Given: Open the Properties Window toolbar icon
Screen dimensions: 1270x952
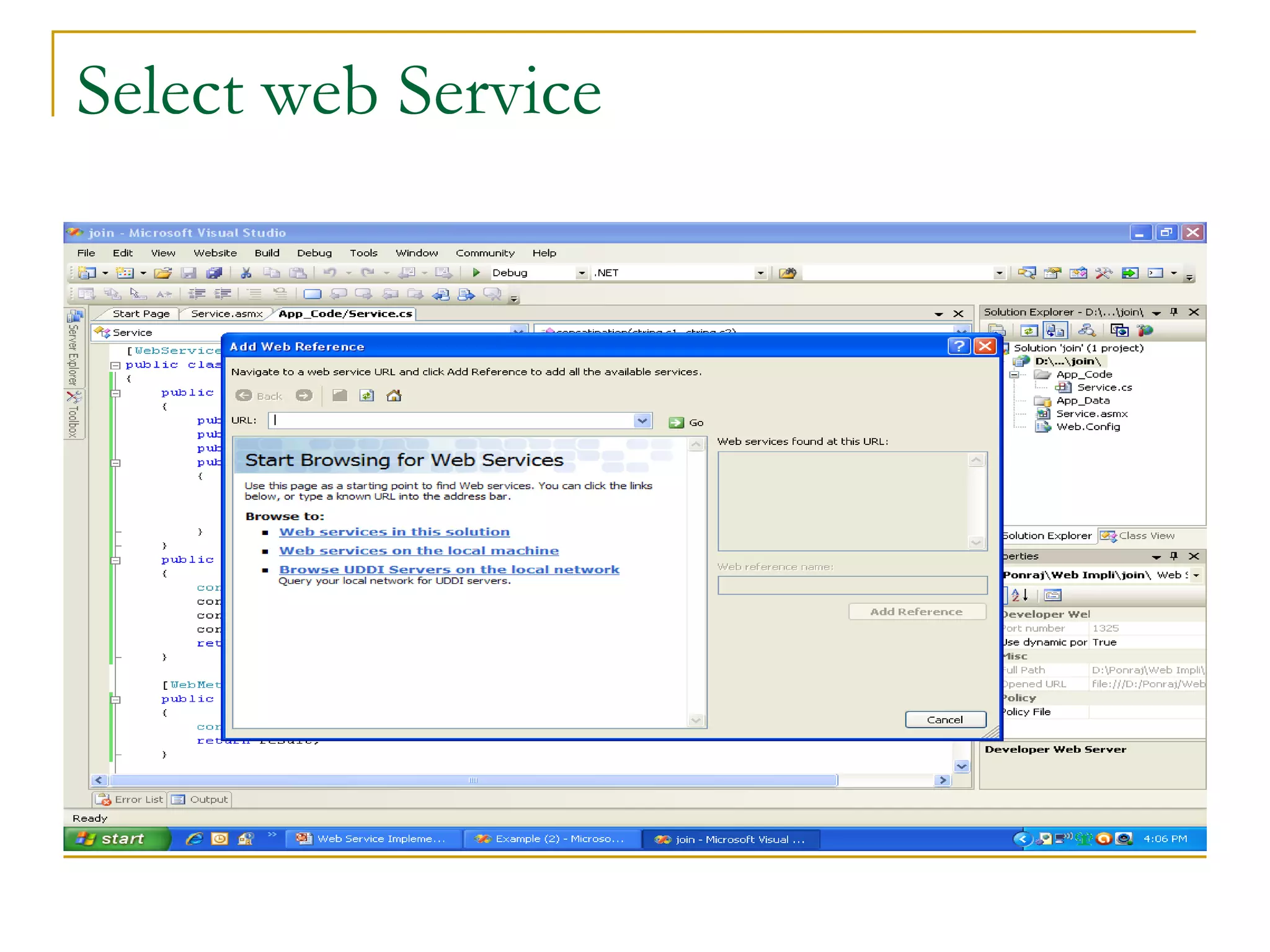Looking at the screenshot, I should point(1052,273).
